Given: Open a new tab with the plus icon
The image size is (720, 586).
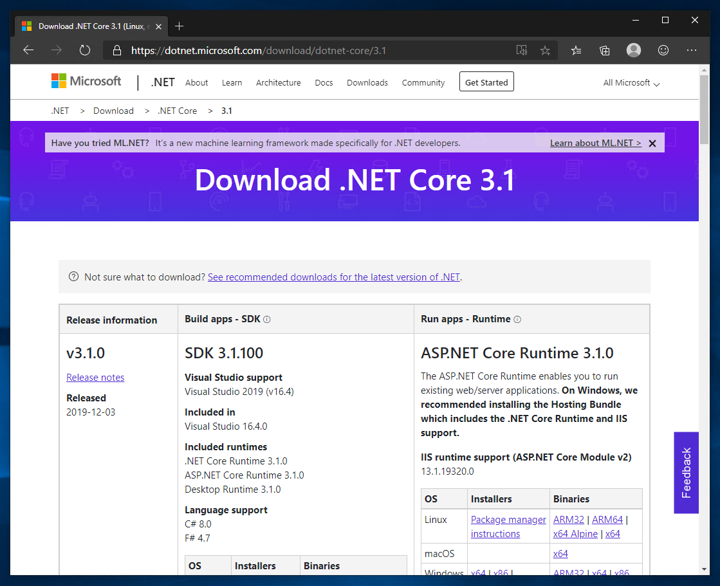Looking at the screenshot, I should coord(180,26).
